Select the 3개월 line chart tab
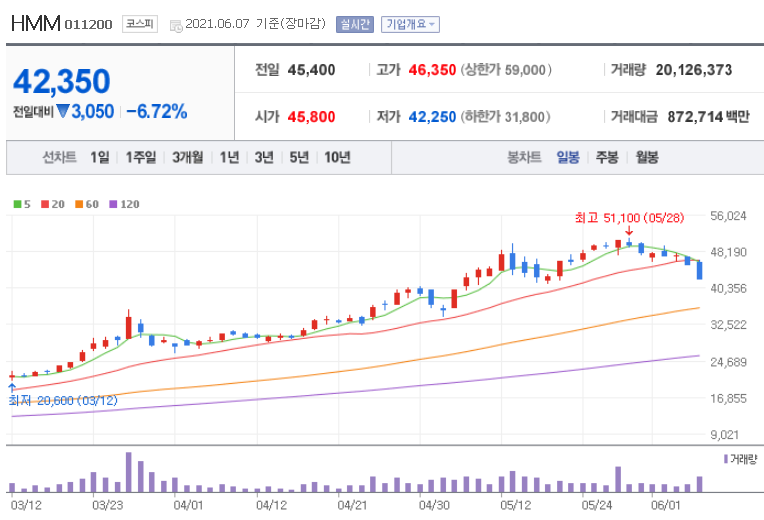This screenshot has height=520, width=764. click(x=188, y=157)
